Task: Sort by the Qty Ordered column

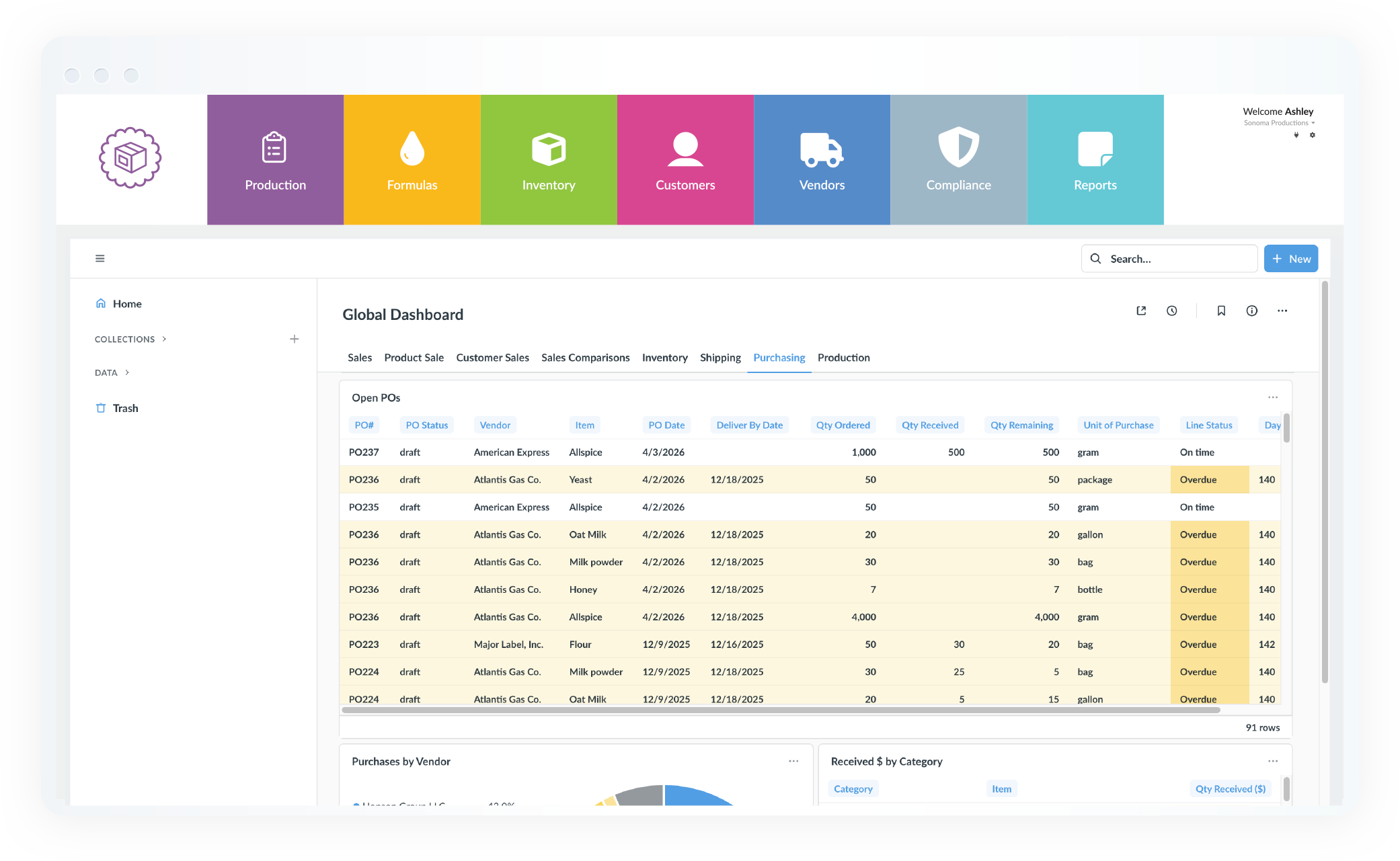Action: (843, 425)
